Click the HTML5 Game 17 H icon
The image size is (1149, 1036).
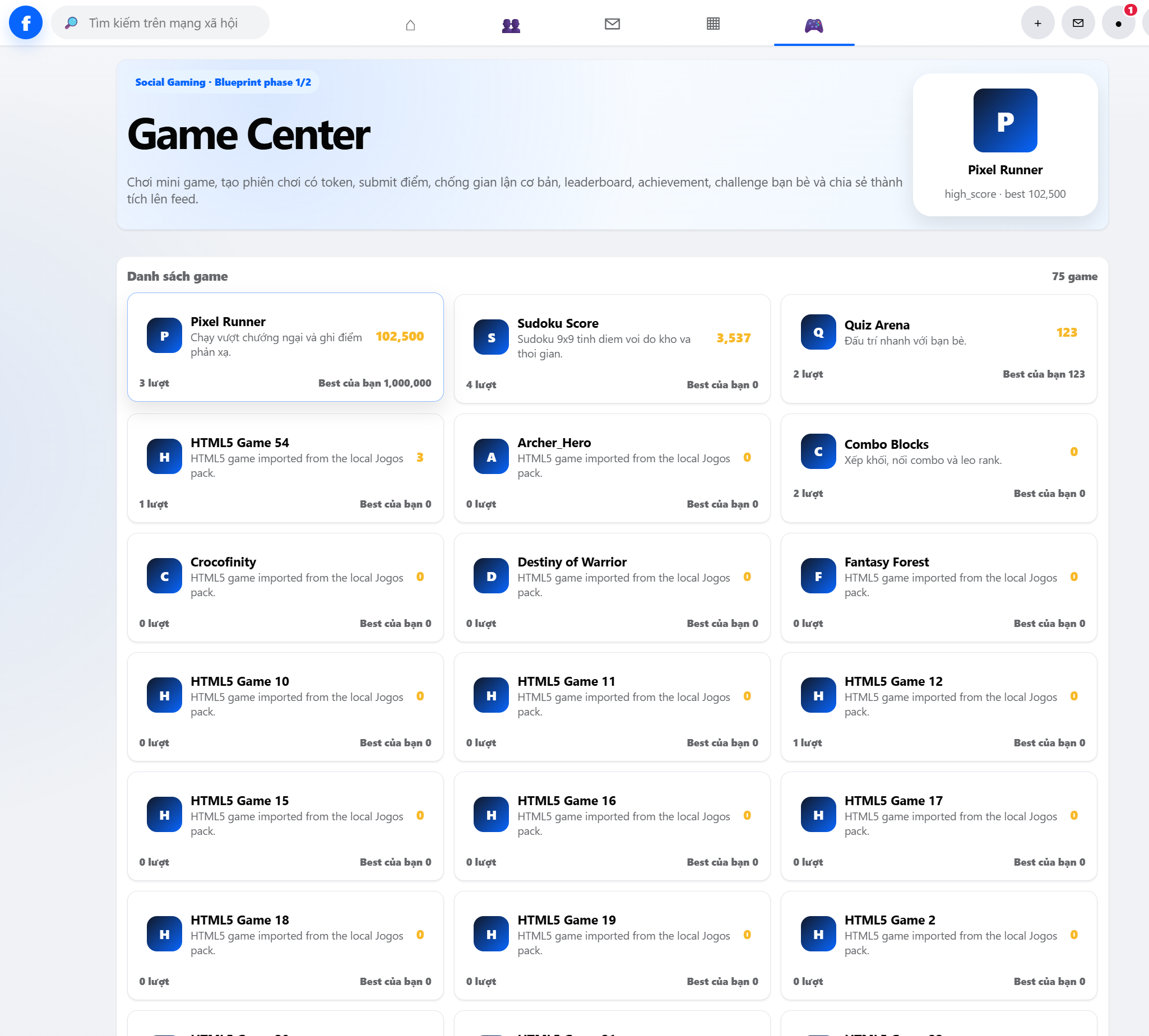[x=818, y=815]
